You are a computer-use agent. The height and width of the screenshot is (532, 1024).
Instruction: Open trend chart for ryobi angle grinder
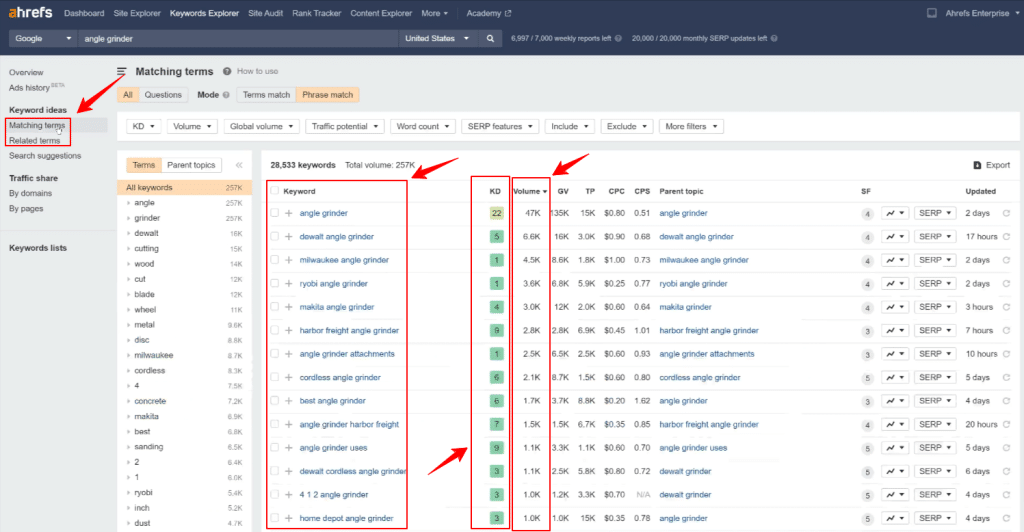click(x=895, y=283)
